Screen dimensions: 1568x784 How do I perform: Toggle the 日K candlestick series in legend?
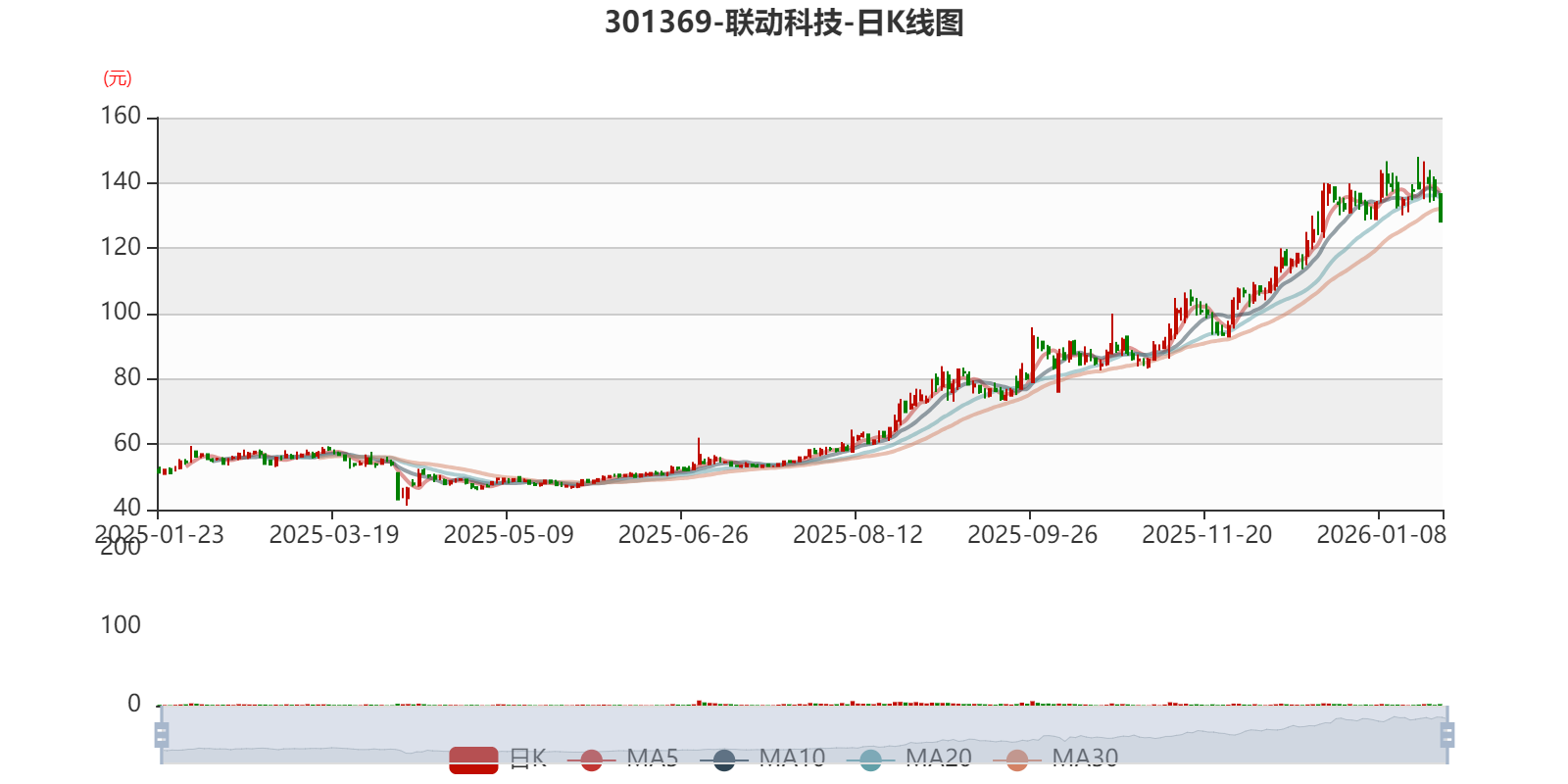pyautogui.click(x=498, y=759)
